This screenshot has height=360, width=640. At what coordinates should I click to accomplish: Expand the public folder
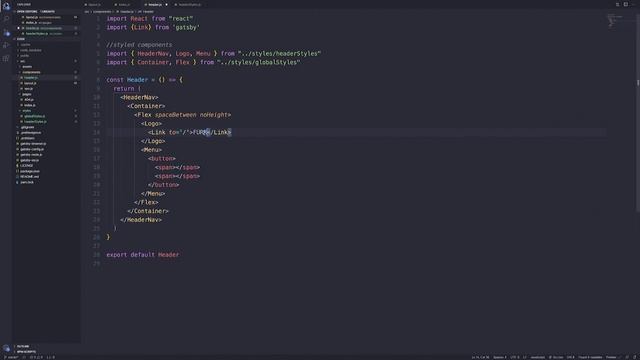(x=24, y=56)
